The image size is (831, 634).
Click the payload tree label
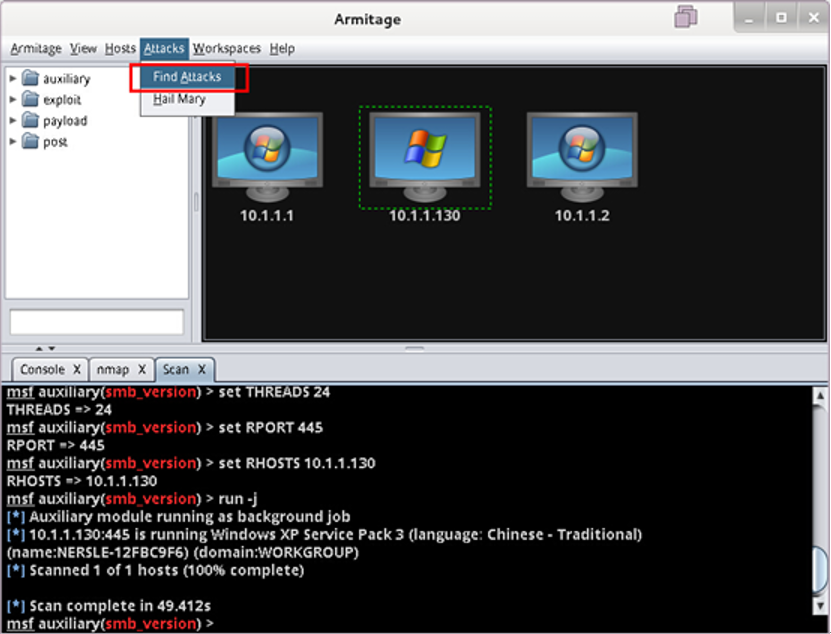point(65,121)
